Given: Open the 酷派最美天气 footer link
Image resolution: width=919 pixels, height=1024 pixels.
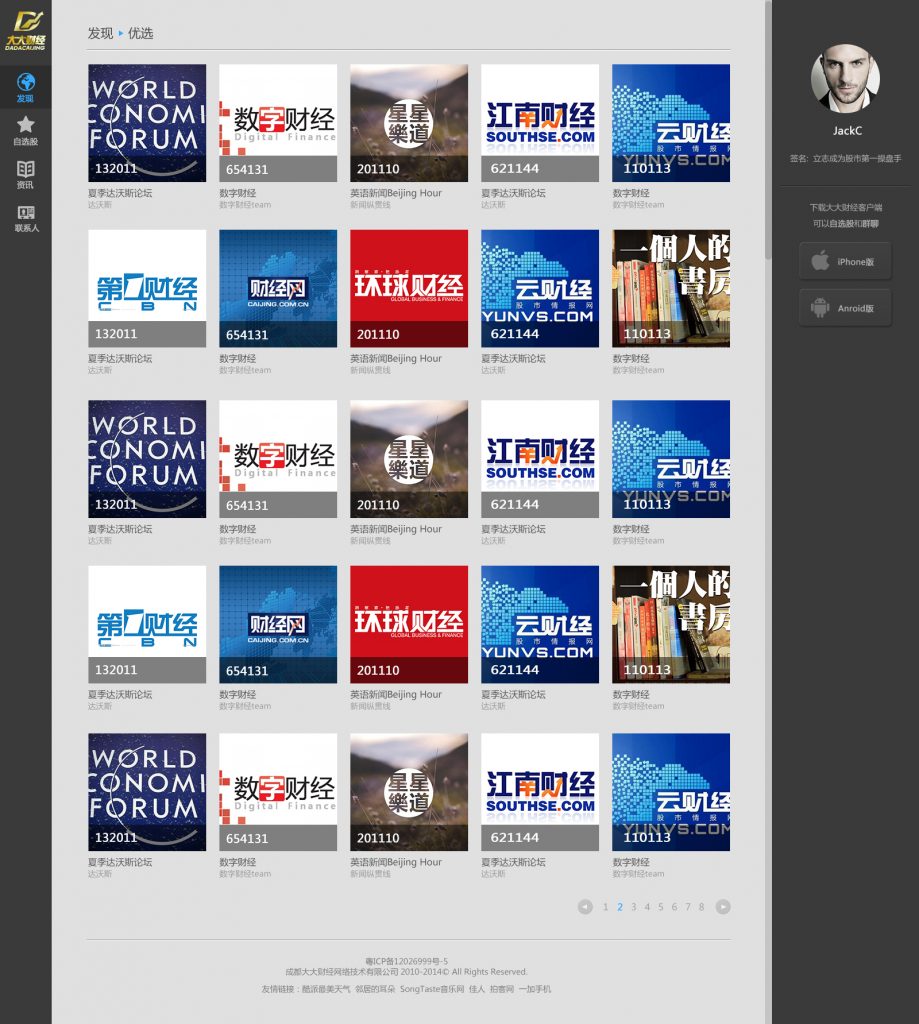Looking at the screenshot, I should (x=326, y=989).
